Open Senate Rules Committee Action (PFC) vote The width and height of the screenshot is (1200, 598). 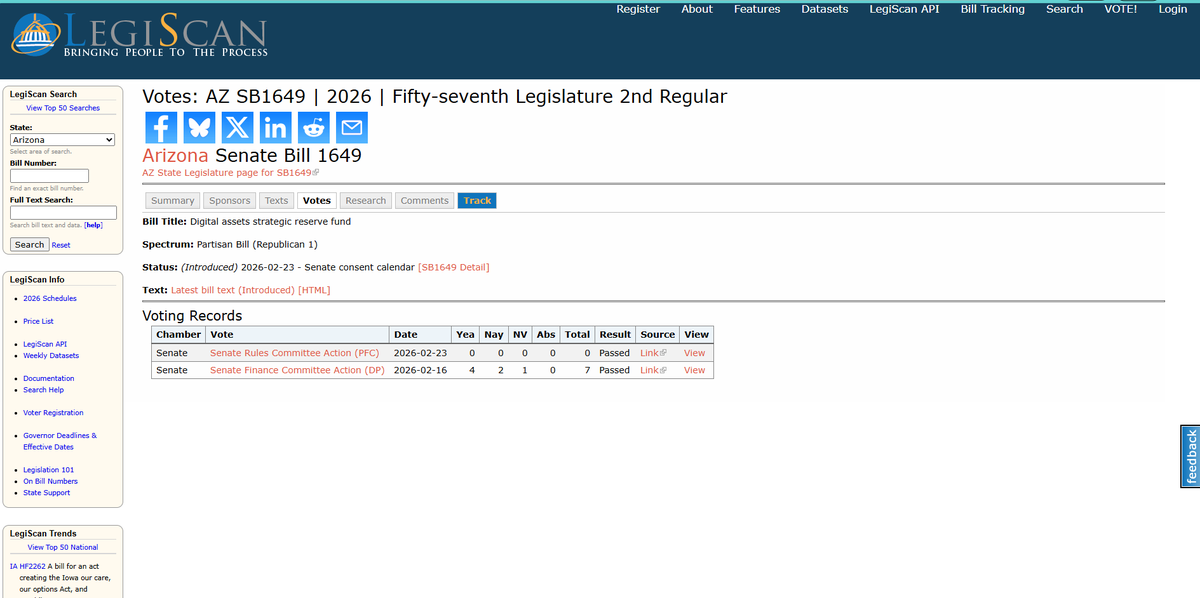[x=295, y=353]
